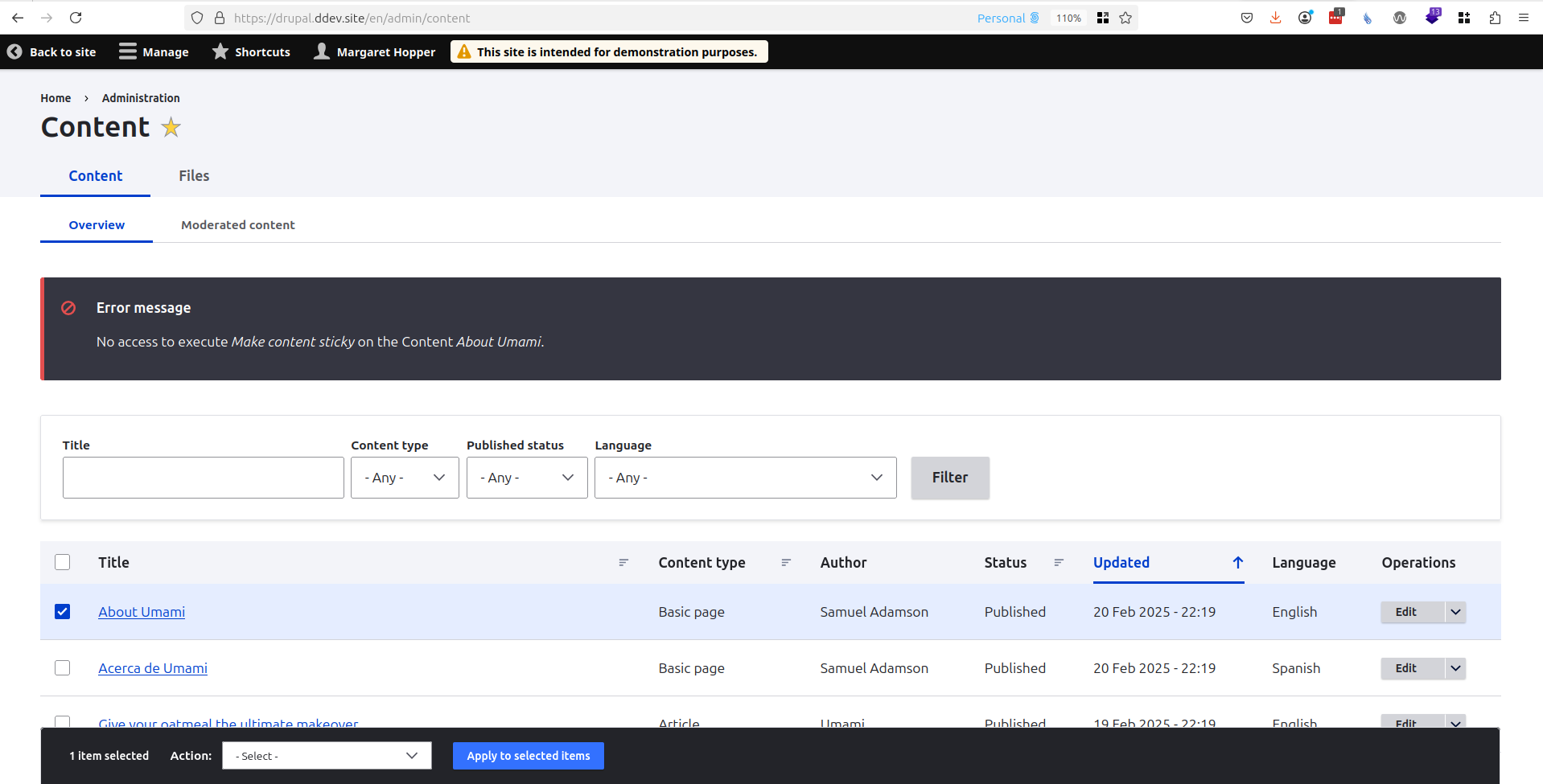The image size is (1543, 784).
Task: Click the Back to site arrow icon
Action: pyautogui.click(x=14, y=52)
